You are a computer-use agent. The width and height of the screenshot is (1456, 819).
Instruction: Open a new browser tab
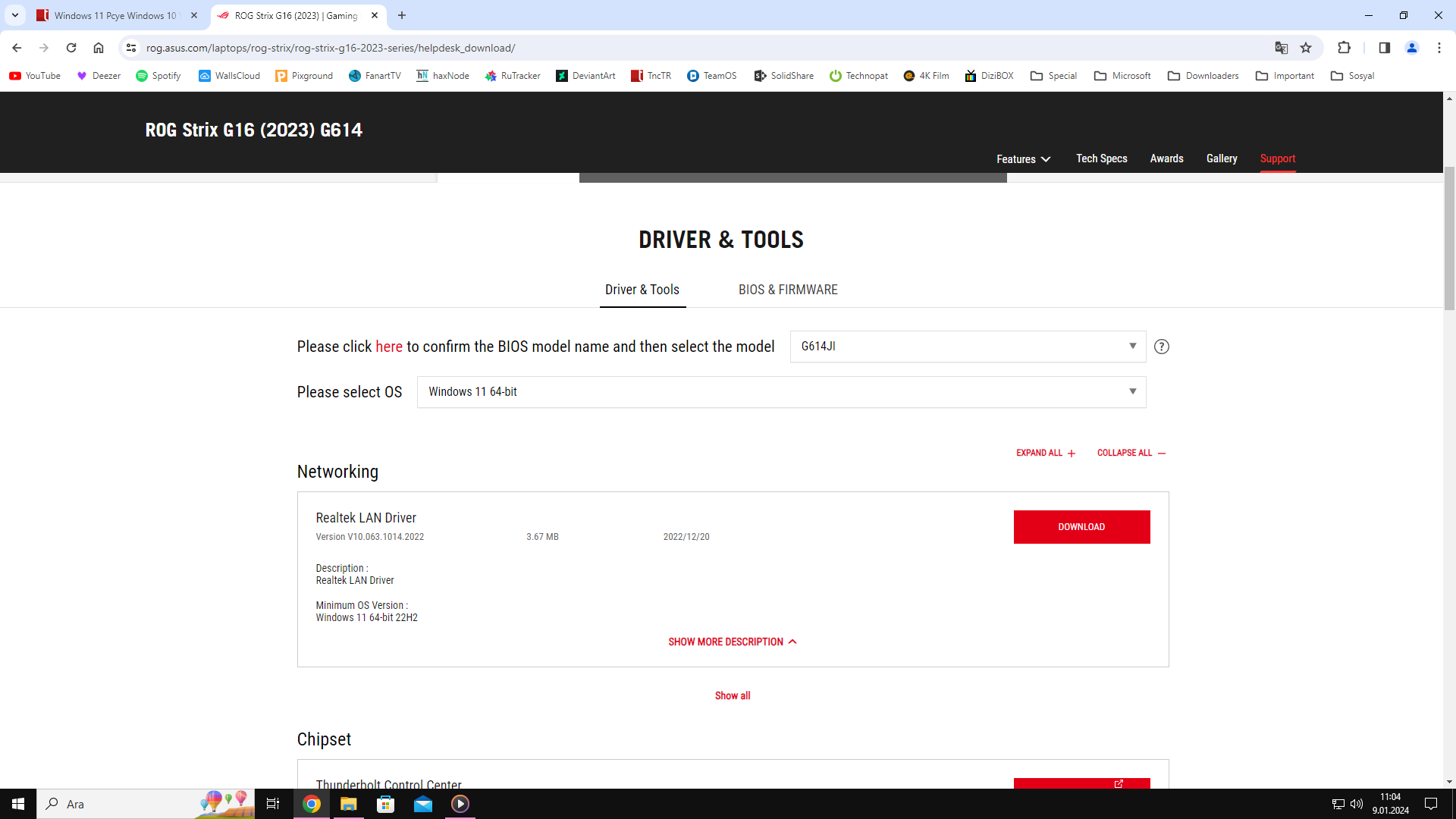402,15
